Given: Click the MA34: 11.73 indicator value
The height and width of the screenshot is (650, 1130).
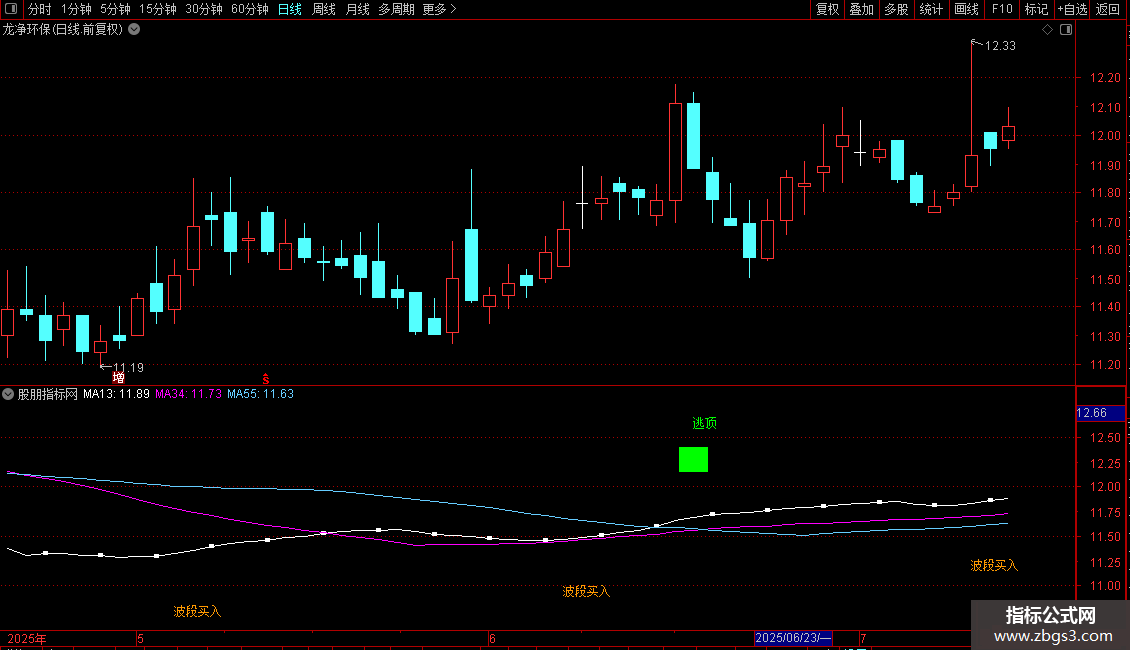Looking at the screenshot, I should pos(188,394).
